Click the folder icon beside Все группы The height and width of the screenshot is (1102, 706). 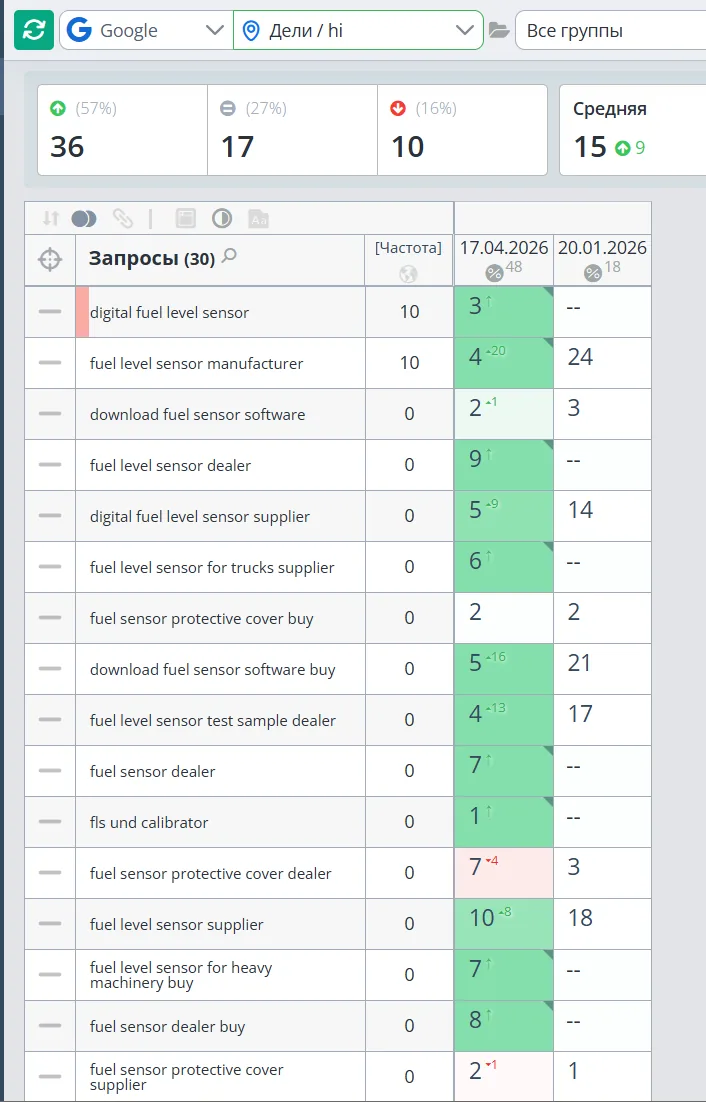499,30
